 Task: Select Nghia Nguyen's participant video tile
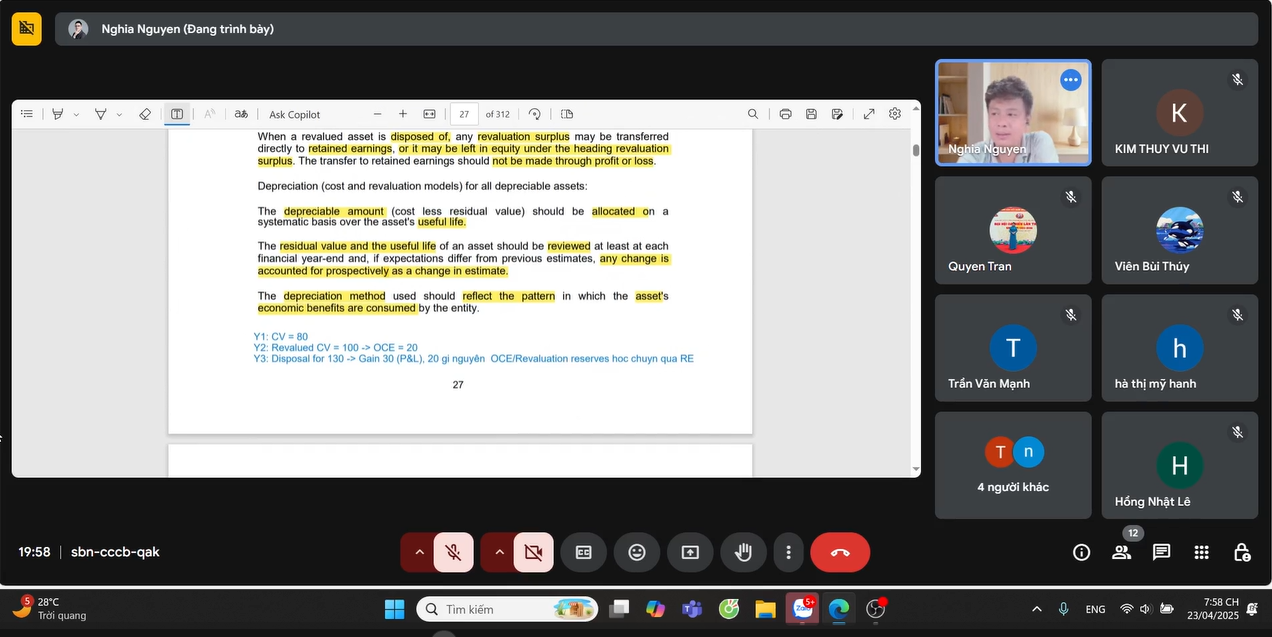1013,112
